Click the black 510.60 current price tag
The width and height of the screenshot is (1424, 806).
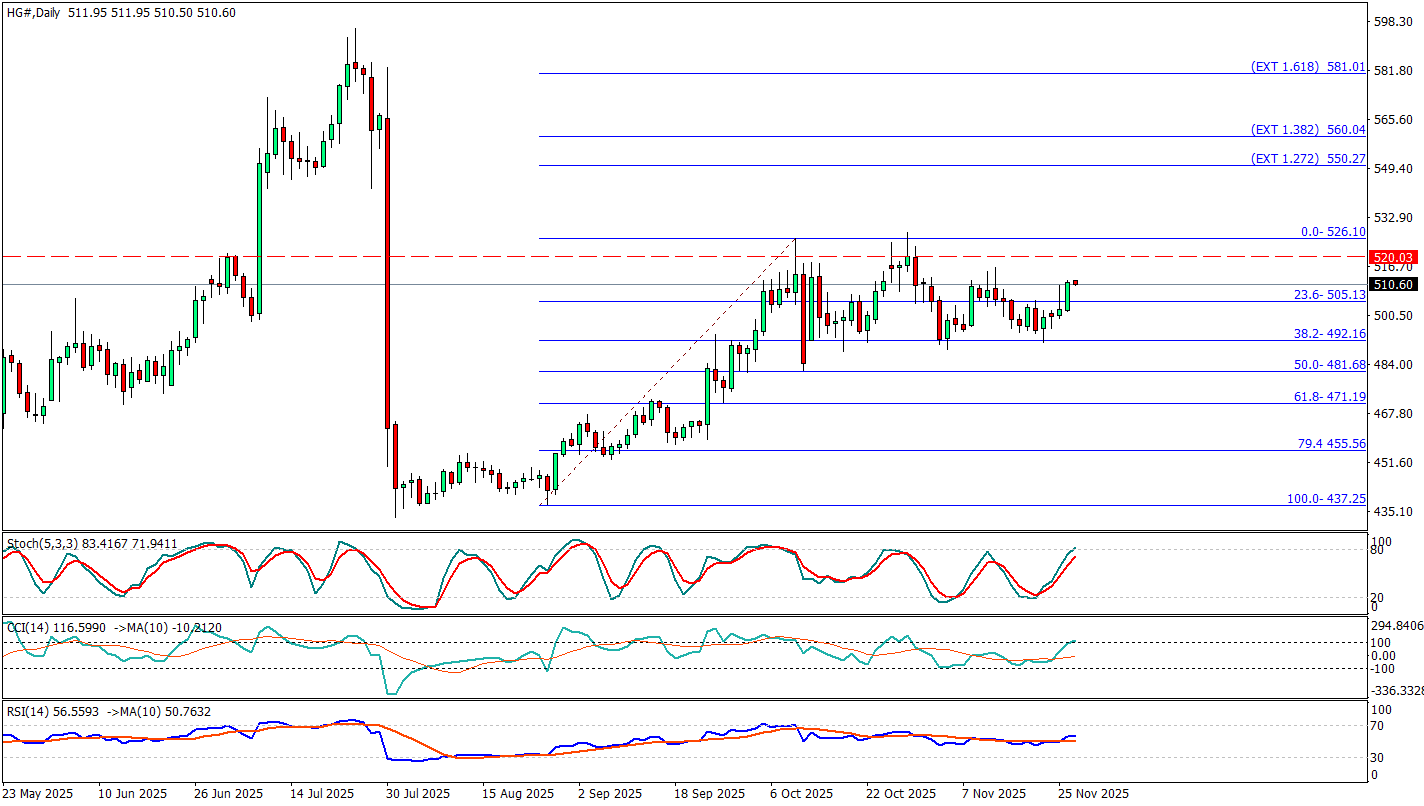click(x=1393, y=285)
